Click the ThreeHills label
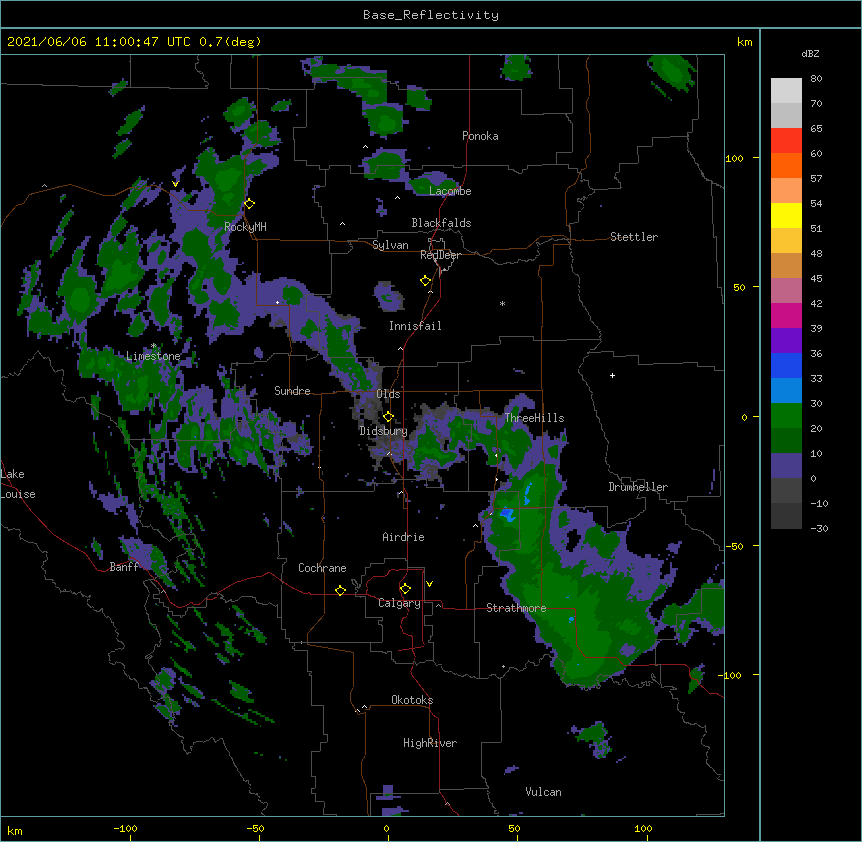This screenshot has width=862, height=842. coord(534,418)
